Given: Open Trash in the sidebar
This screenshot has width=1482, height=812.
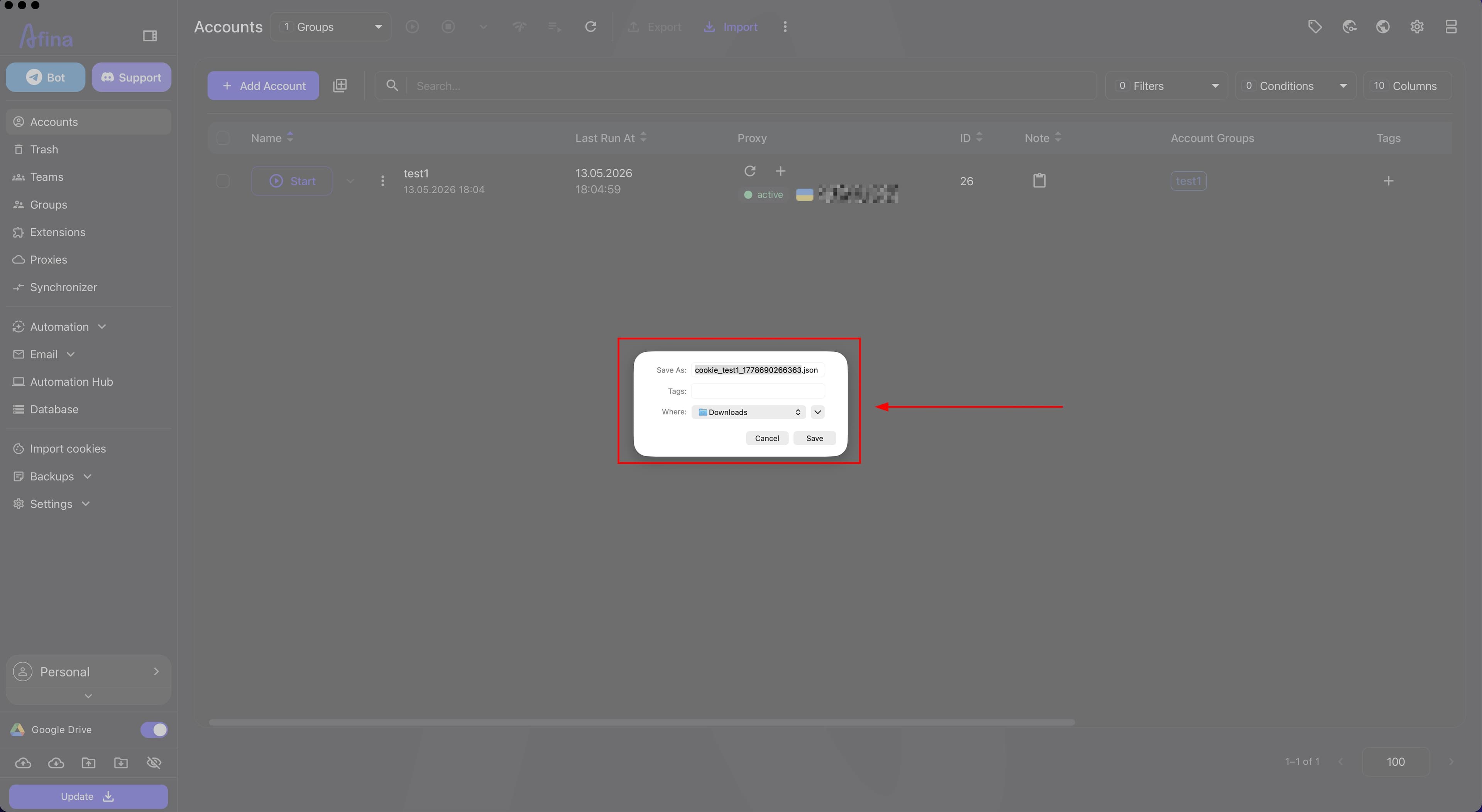Looking at the screenshot, I should 89,150.
